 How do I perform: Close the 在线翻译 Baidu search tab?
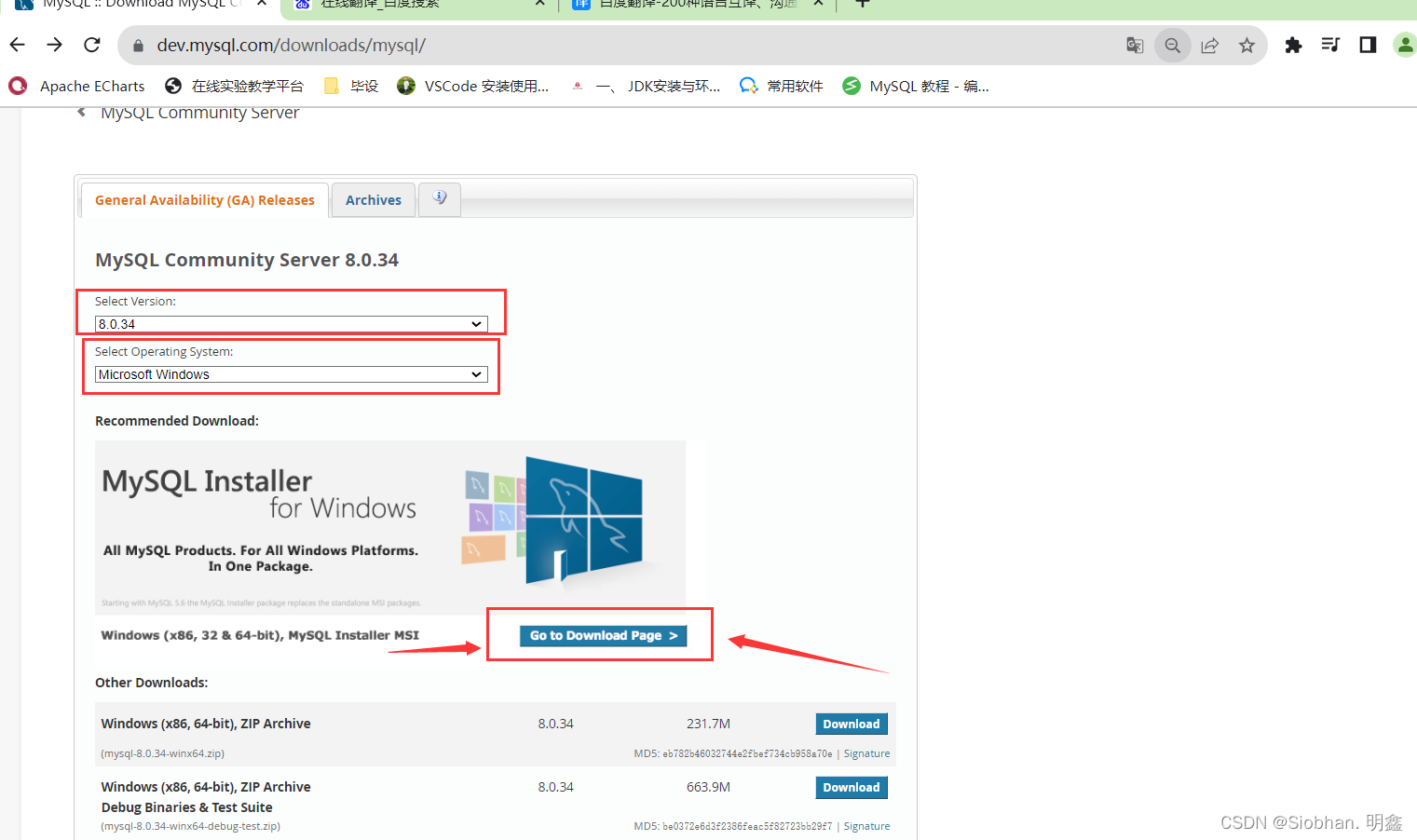coord(539,4)
